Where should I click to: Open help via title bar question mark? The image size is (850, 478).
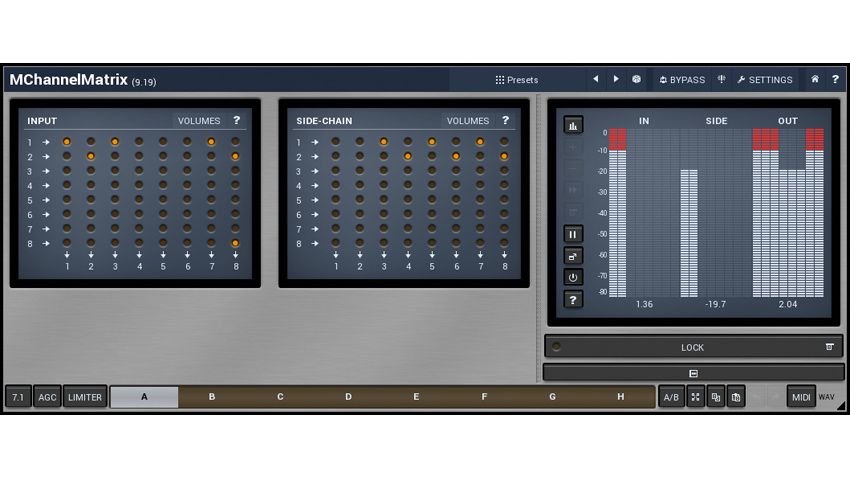tap(835, 79)
